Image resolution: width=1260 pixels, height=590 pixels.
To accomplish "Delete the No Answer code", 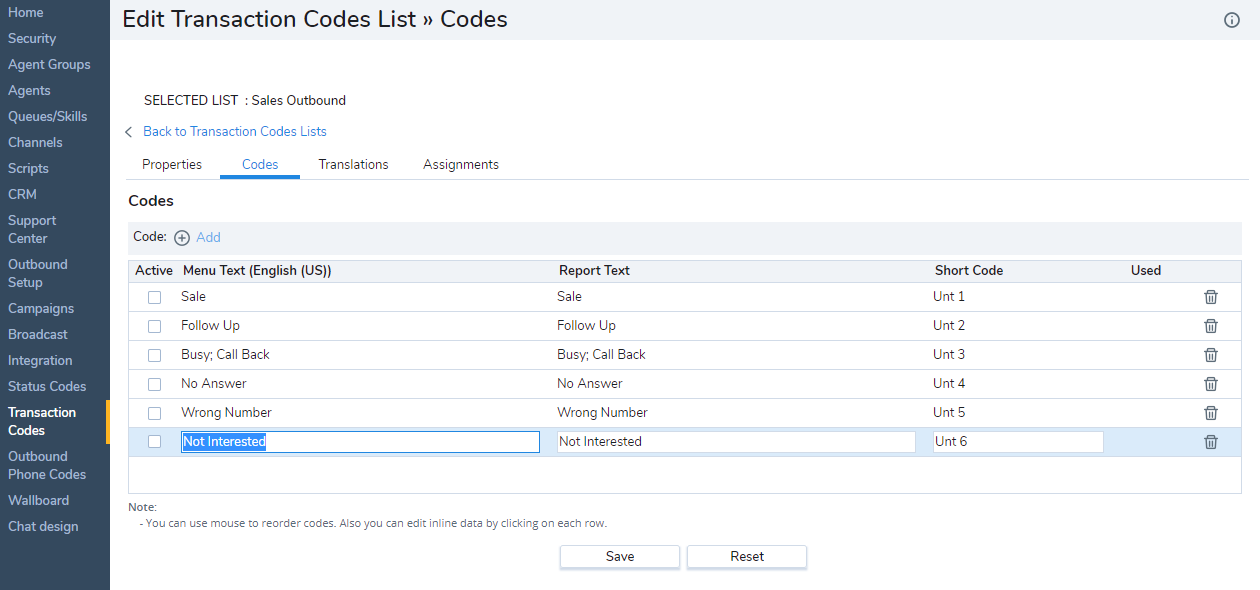I will pyautogui.click(x=1210, y=384).
